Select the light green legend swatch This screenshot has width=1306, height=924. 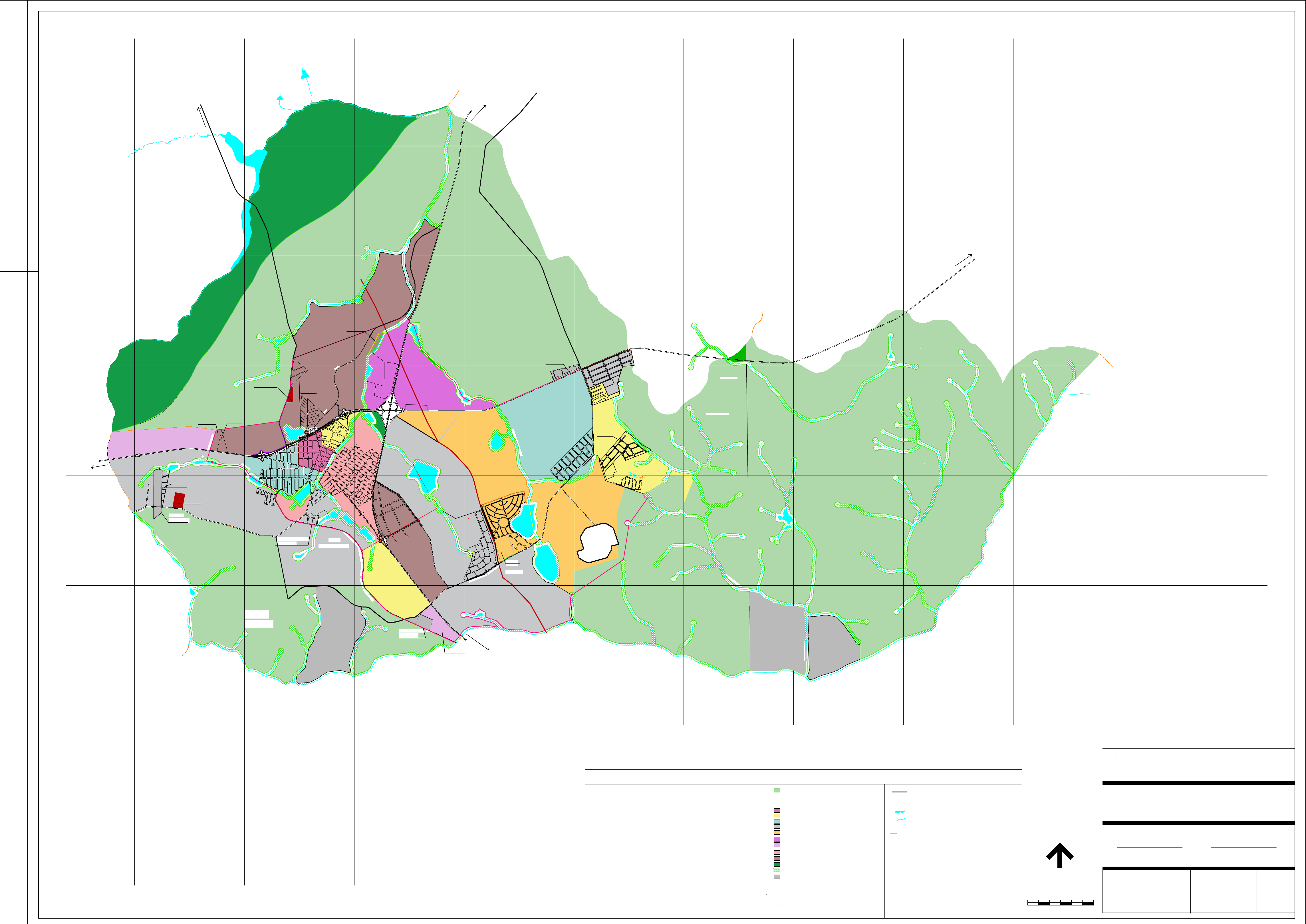tap(777, 790)
